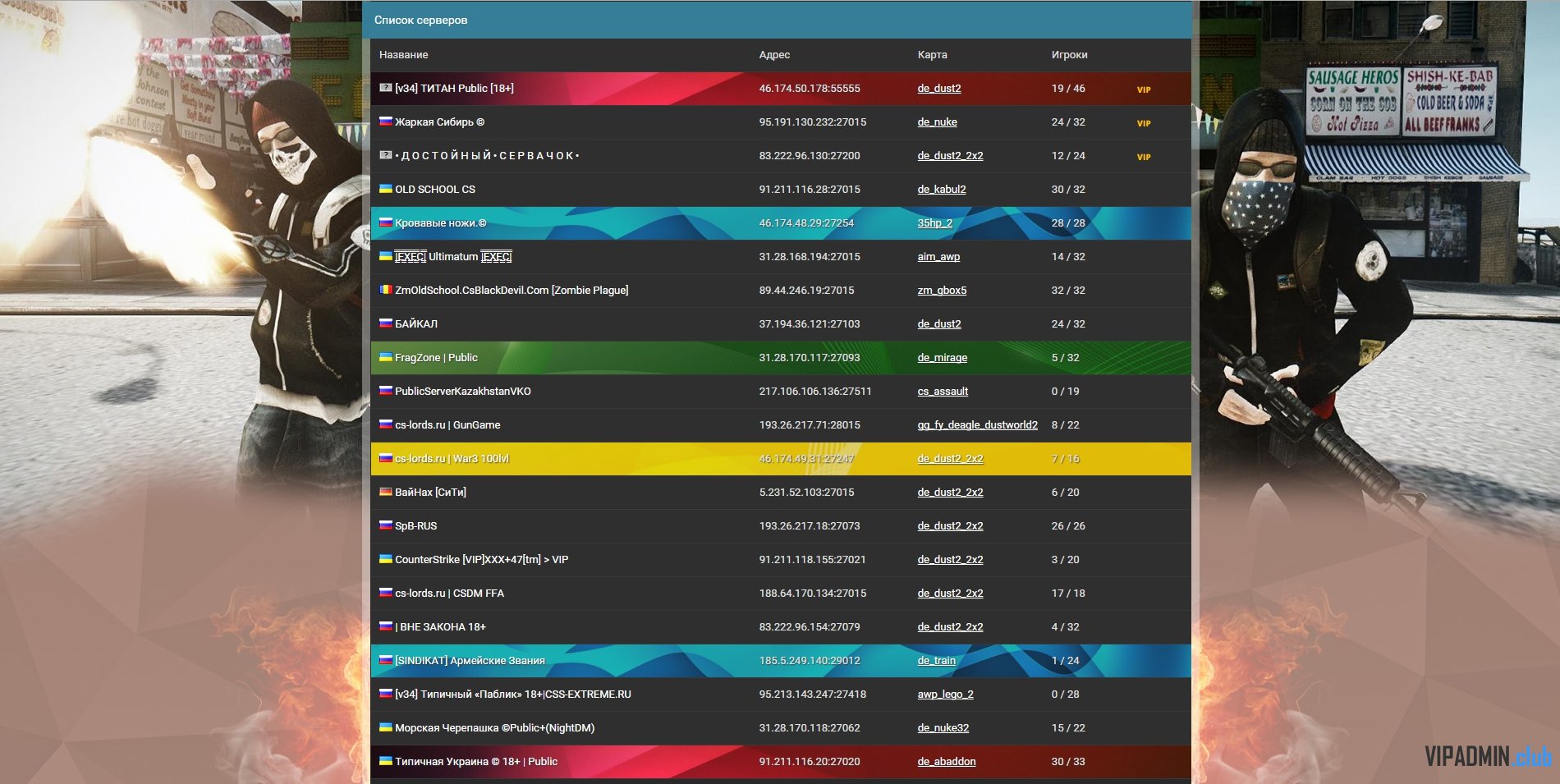The height and width of the screenshot is (784, 1560).
Task: Click the Romanian flag beside ZmOldSchool server
Action: coord(385,289)
